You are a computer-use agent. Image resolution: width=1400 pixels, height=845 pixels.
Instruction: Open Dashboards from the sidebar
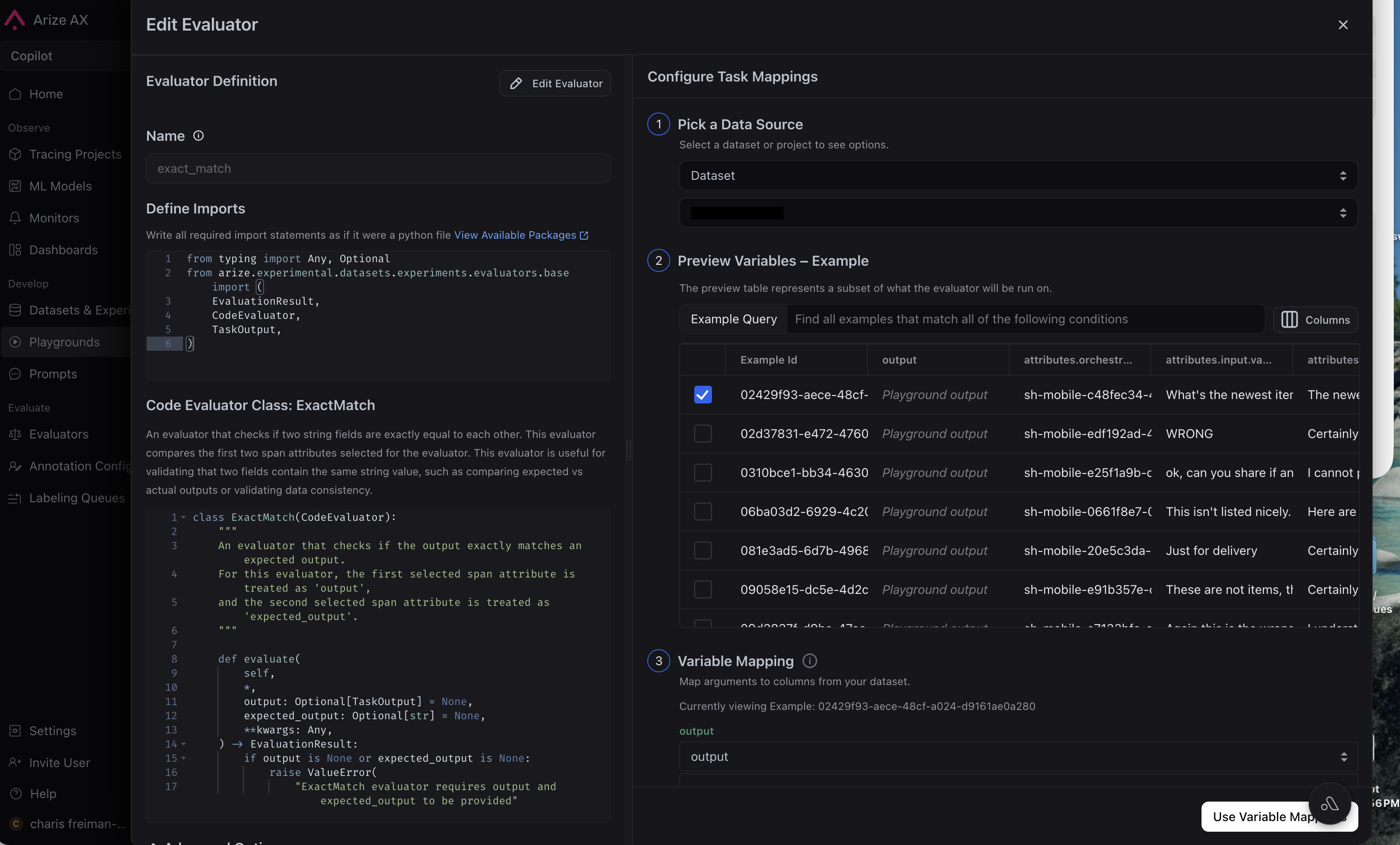click(x=63, y=250)
